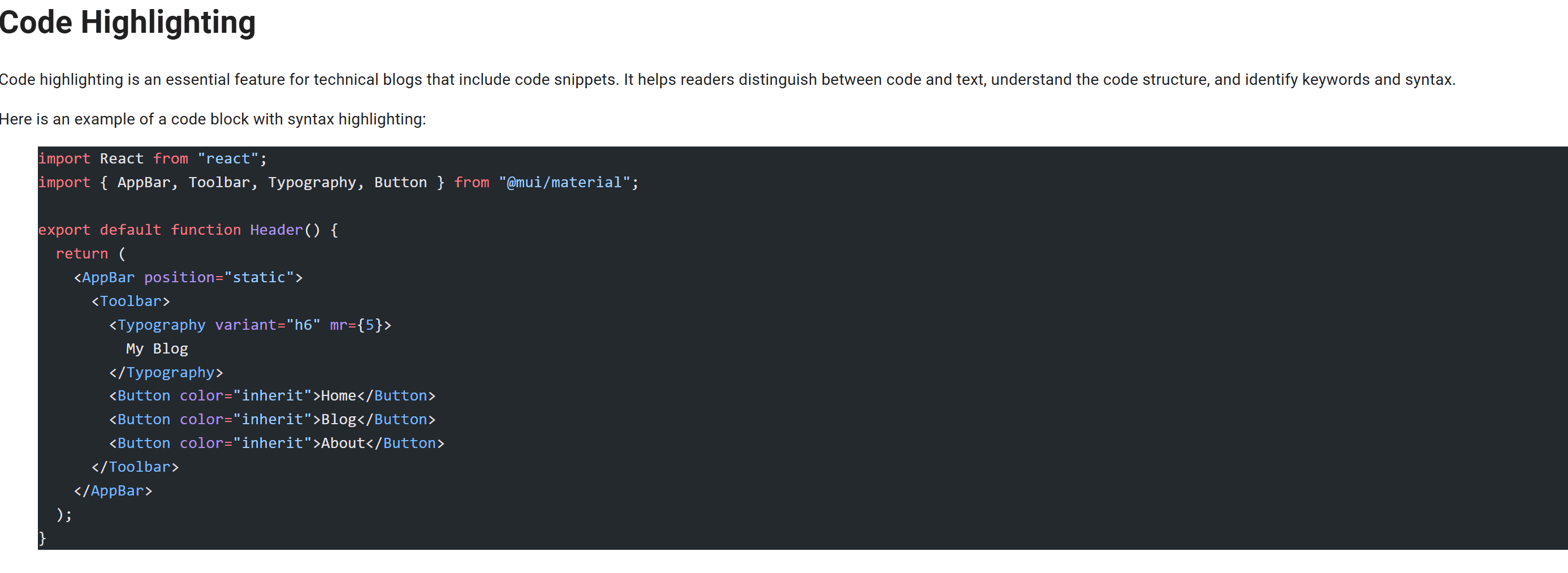Click the 'Header' function name
Image resolution: width=1568 pixels, height=573 pixels.
(277, 230)
